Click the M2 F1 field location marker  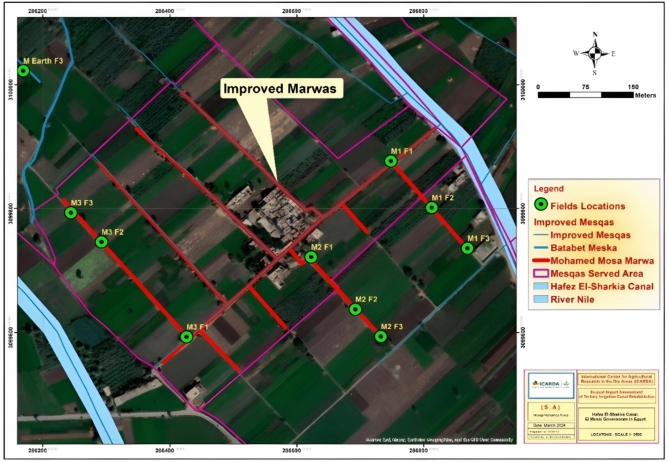[311, 257]
